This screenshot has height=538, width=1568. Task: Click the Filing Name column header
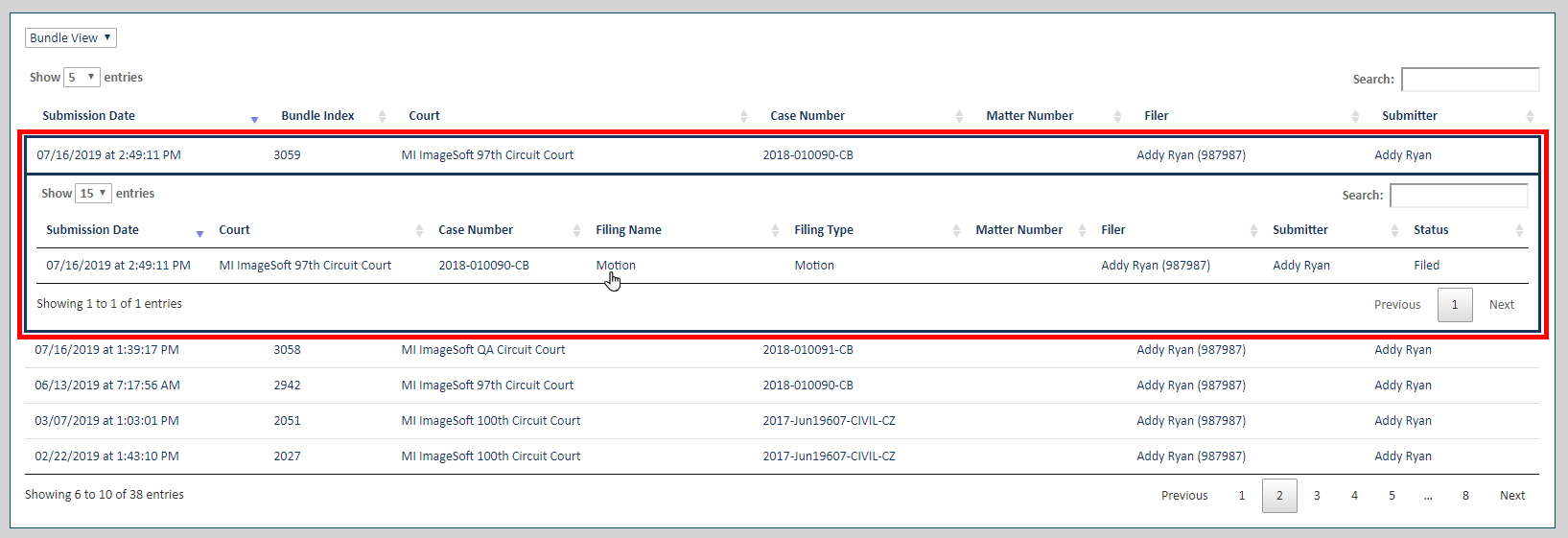point(628,230)
